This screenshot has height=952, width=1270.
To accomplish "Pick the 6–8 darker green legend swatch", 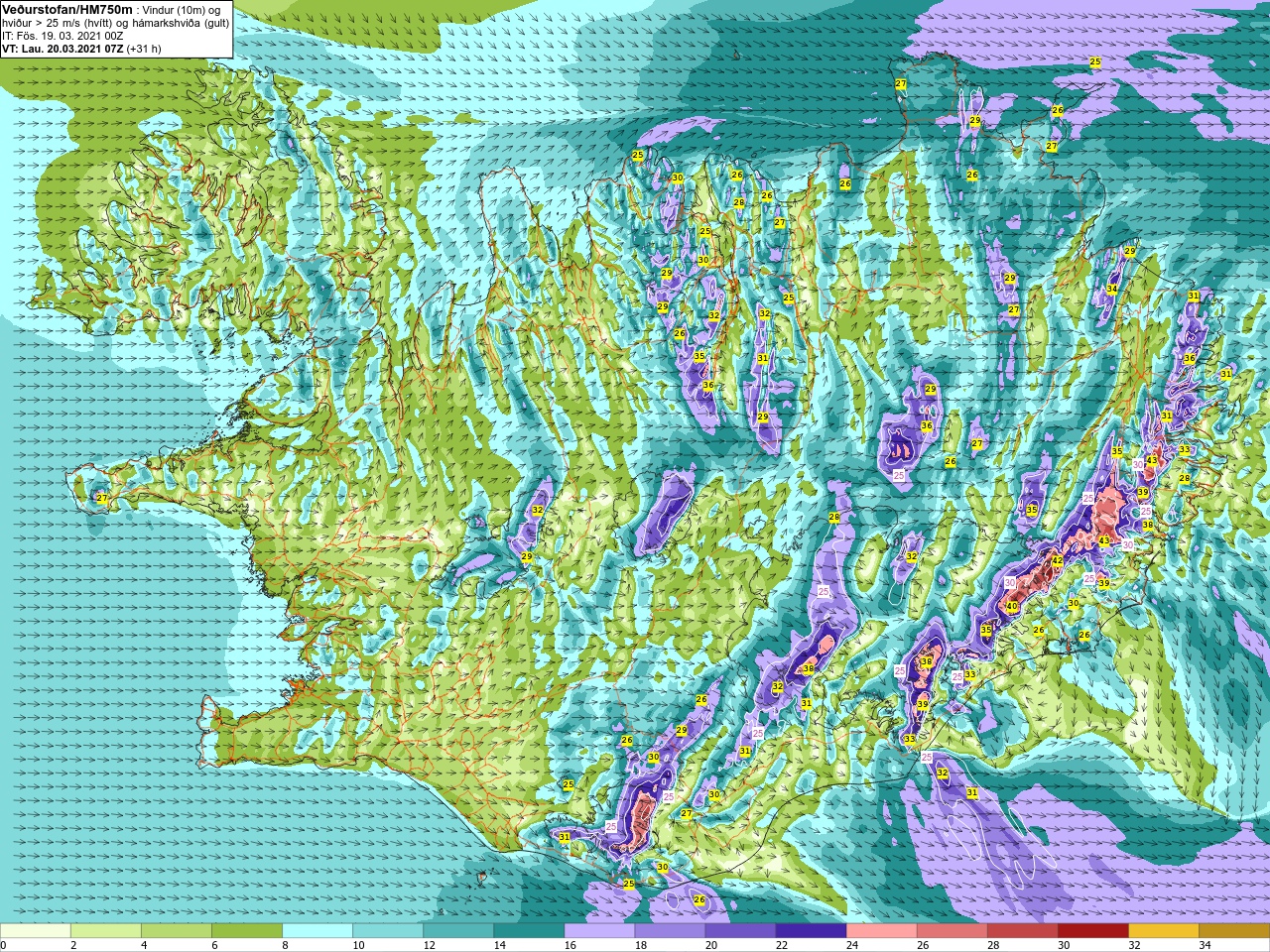I will coord(247,931).
